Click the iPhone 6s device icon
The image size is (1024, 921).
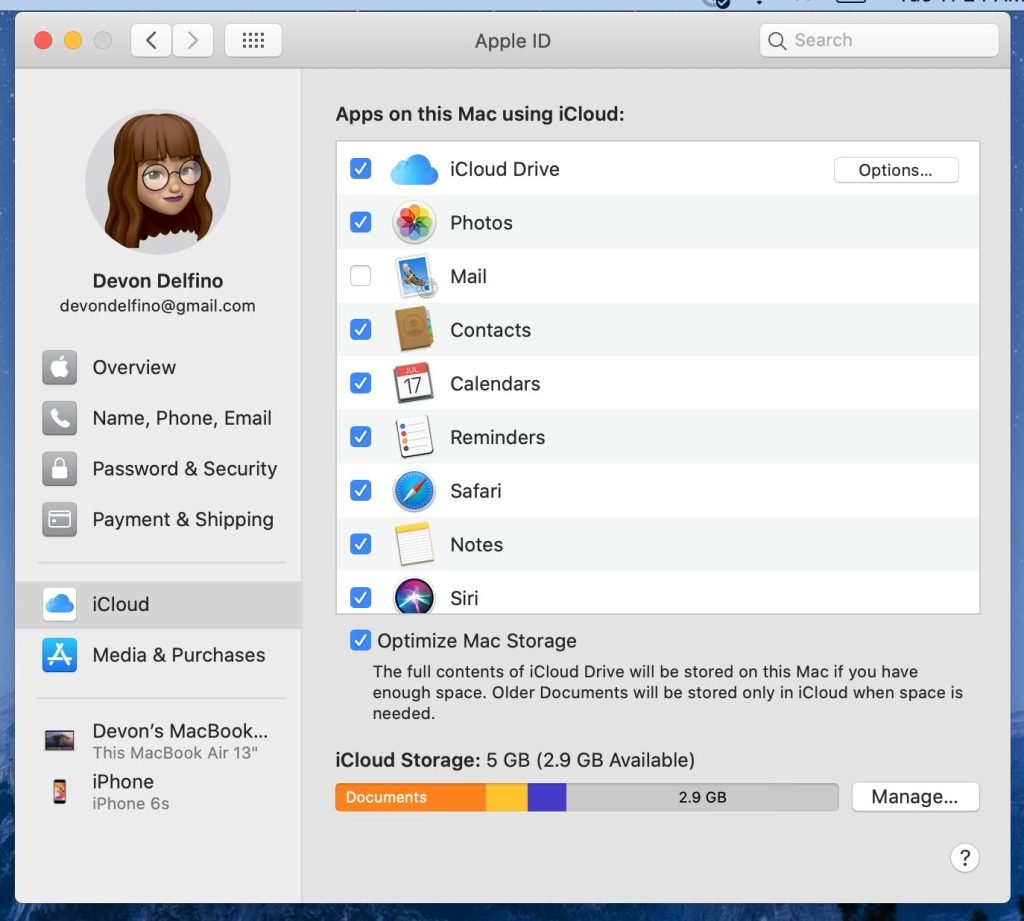coord(59,792)
